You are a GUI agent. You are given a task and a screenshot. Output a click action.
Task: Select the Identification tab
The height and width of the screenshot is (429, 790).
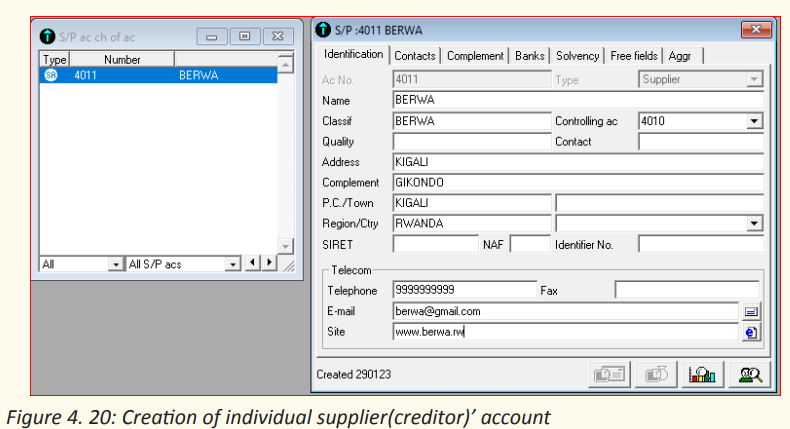click(353, 54)
